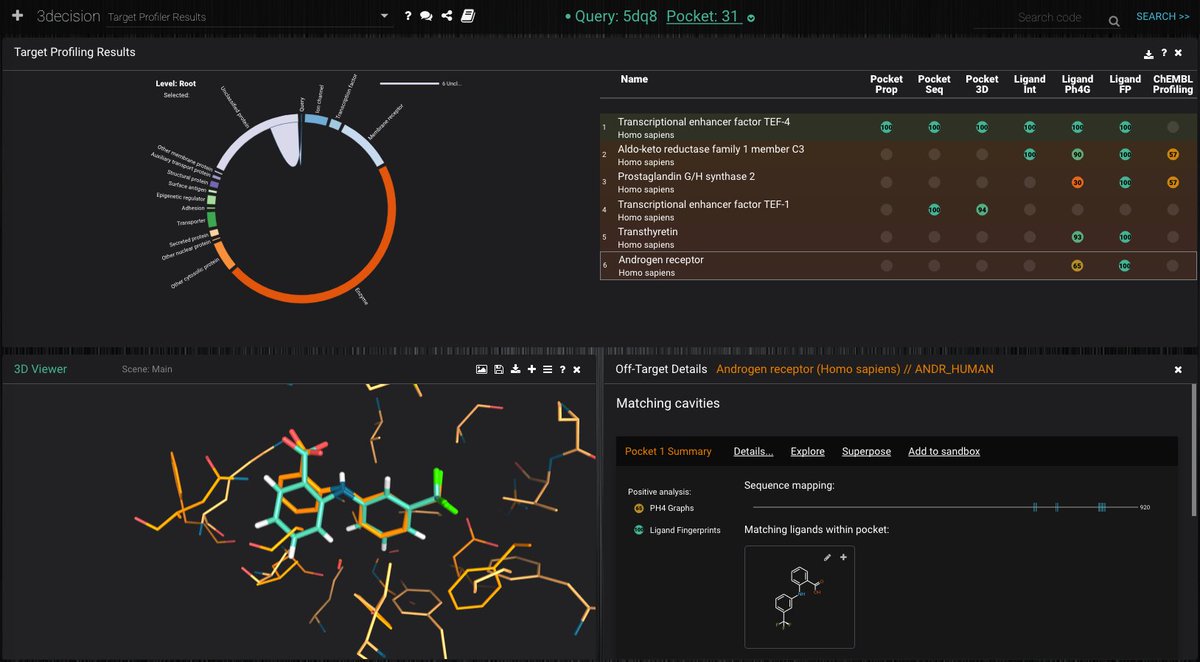Select Aldo-keto reductase family 1 member C3
The height and width of the screenshot is (662, 1200).
click(x=898, y=155)
